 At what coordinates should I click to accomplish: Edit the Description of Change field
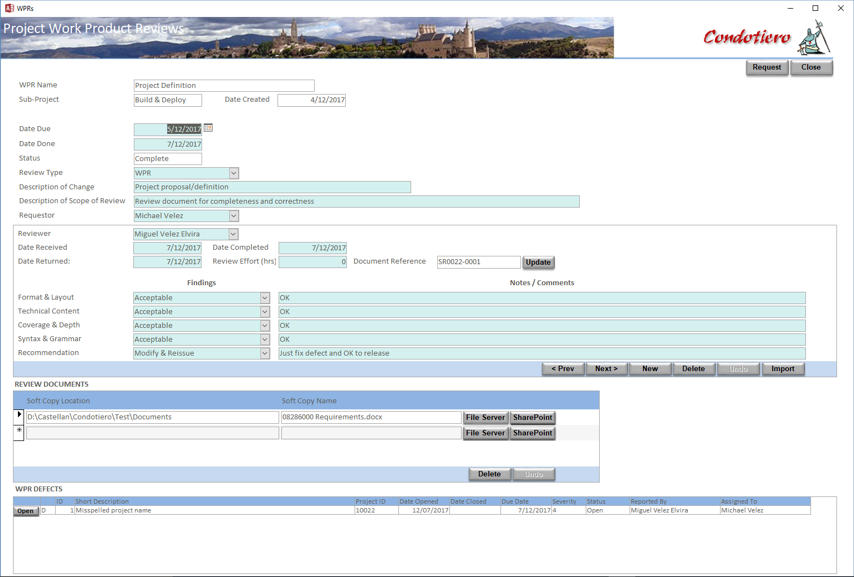pos(272,187)
